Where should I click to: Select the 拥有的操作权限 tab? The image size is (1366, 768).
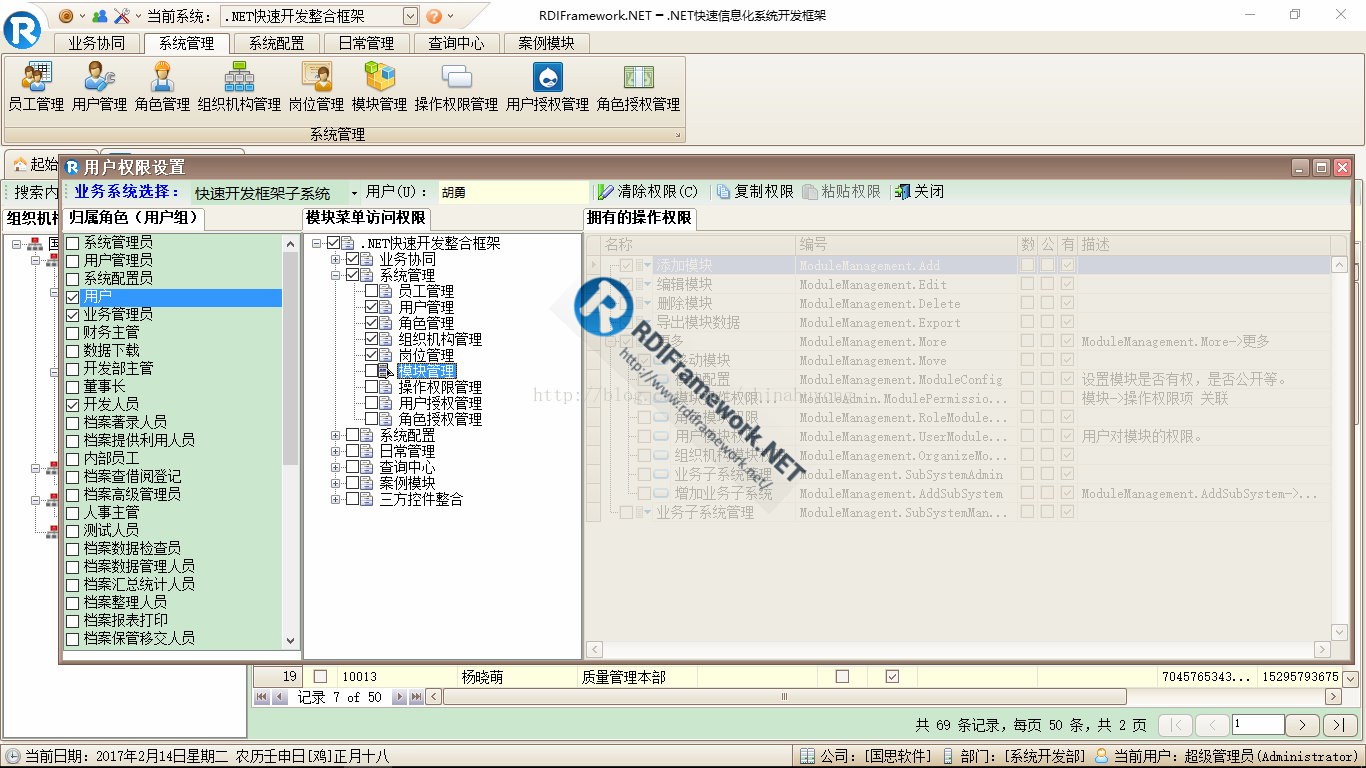639,218
